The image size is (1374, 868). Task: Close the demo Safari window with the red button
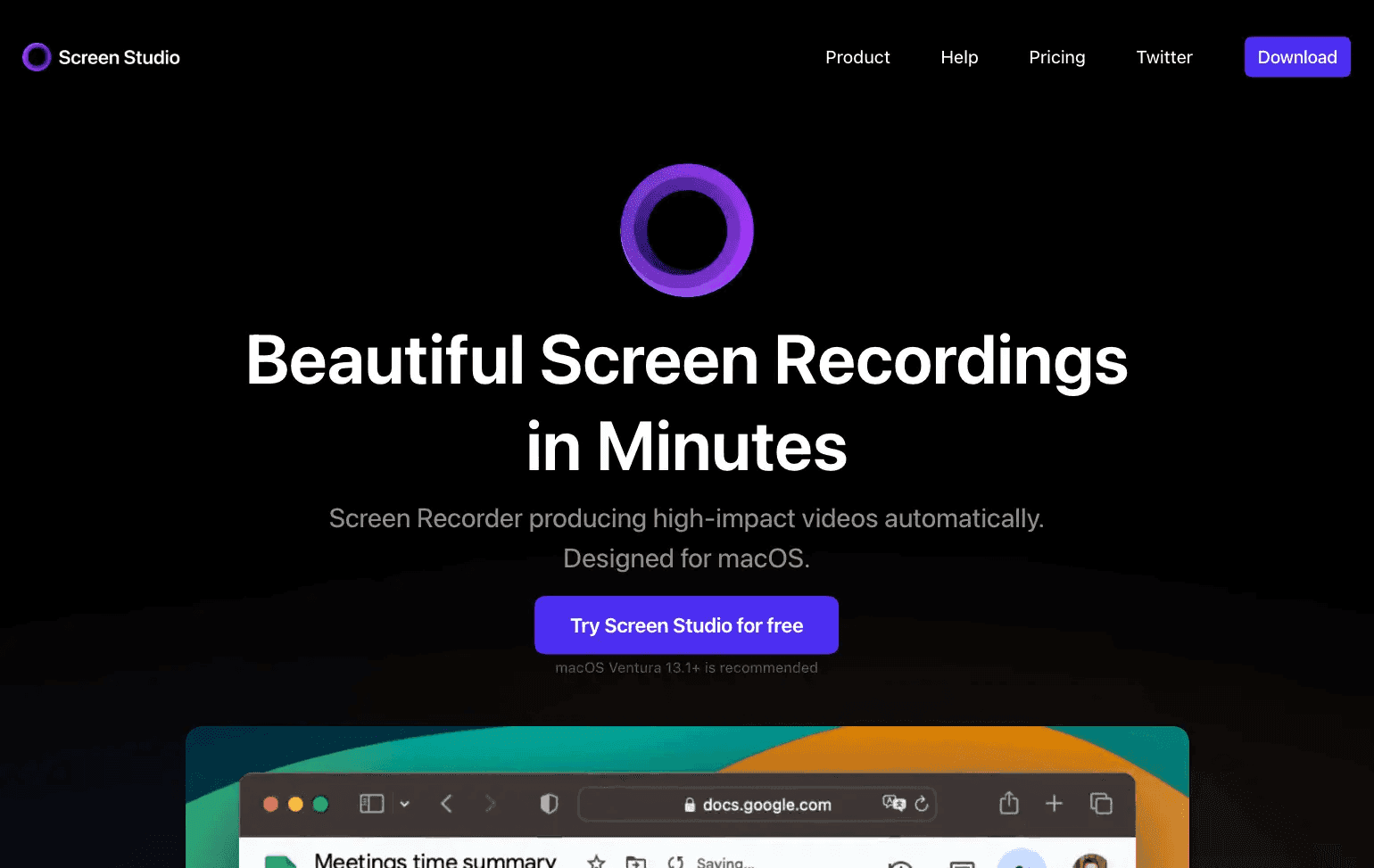[270, 804]
